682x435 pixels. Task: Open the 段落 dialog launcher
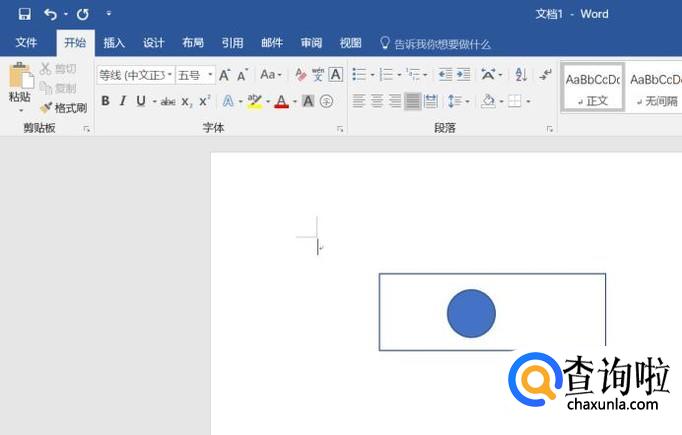(550, 129)
